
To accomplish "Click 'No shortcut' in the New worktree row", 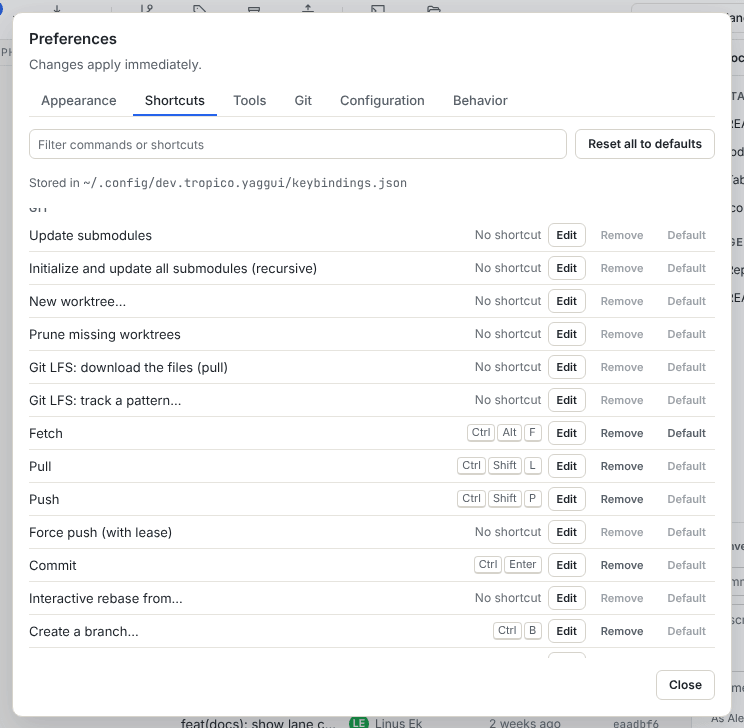I will [x=508, y=301].
